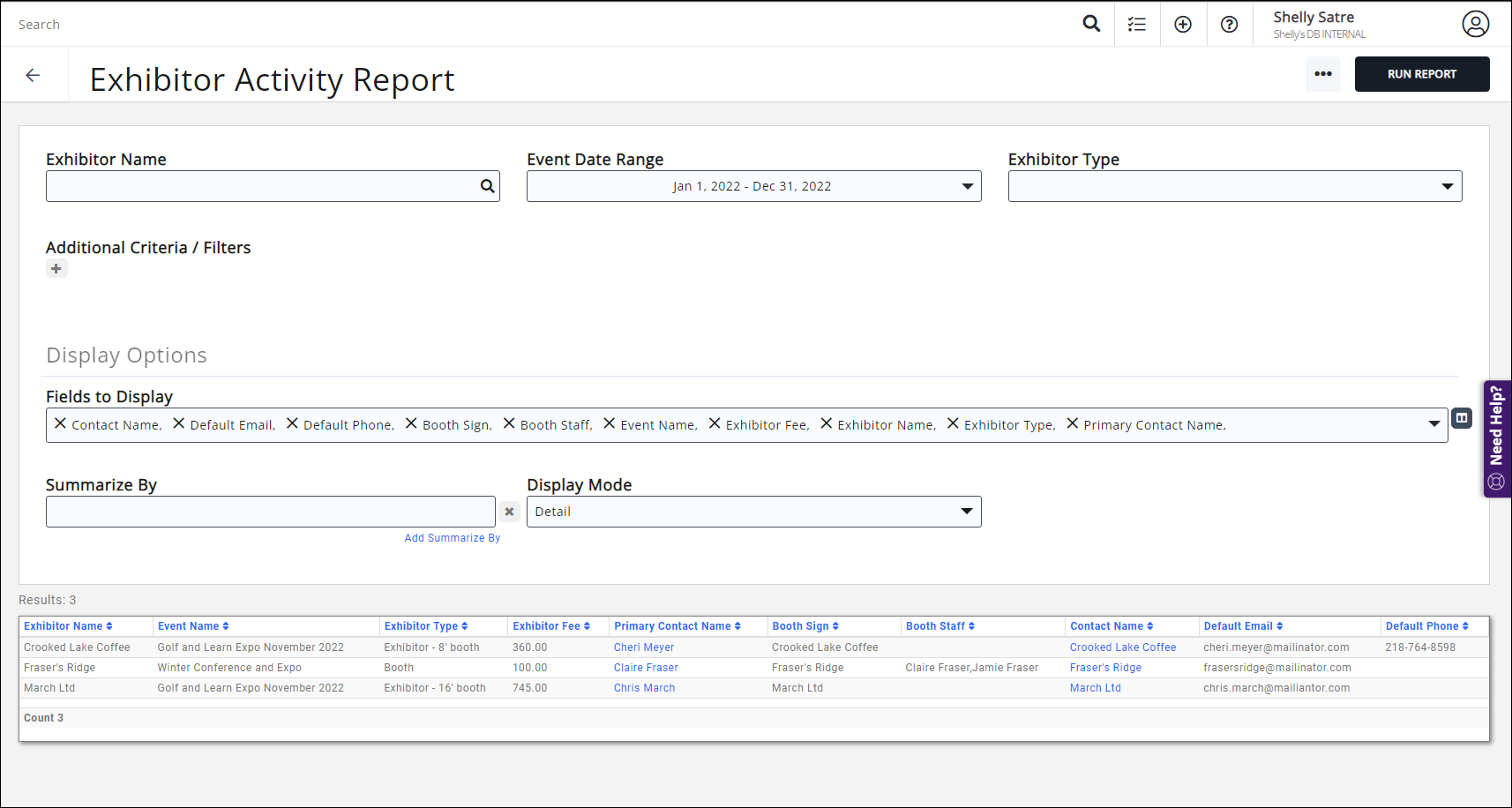Remove the Booth Staff field tag
Viewport: 1512px width, 808px height.
(509, 423)
